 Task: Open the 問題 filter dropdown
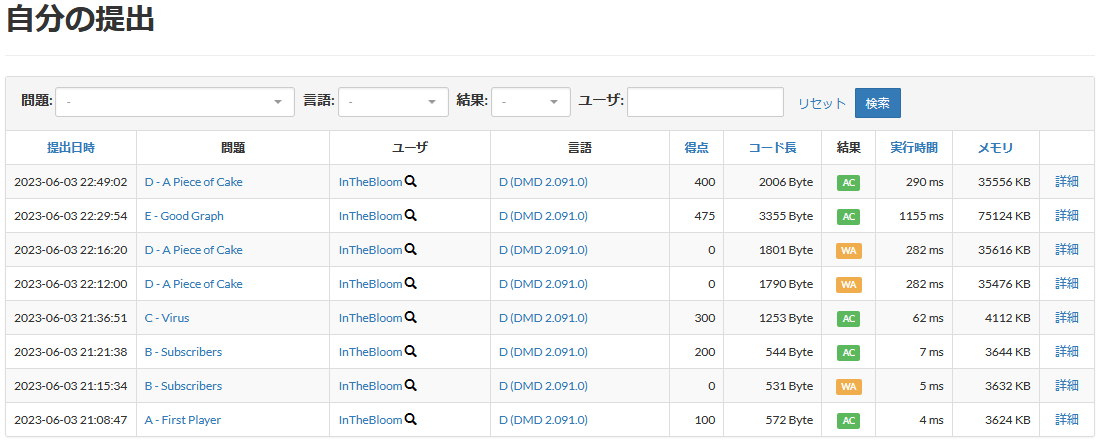click(x=175, y=102)
